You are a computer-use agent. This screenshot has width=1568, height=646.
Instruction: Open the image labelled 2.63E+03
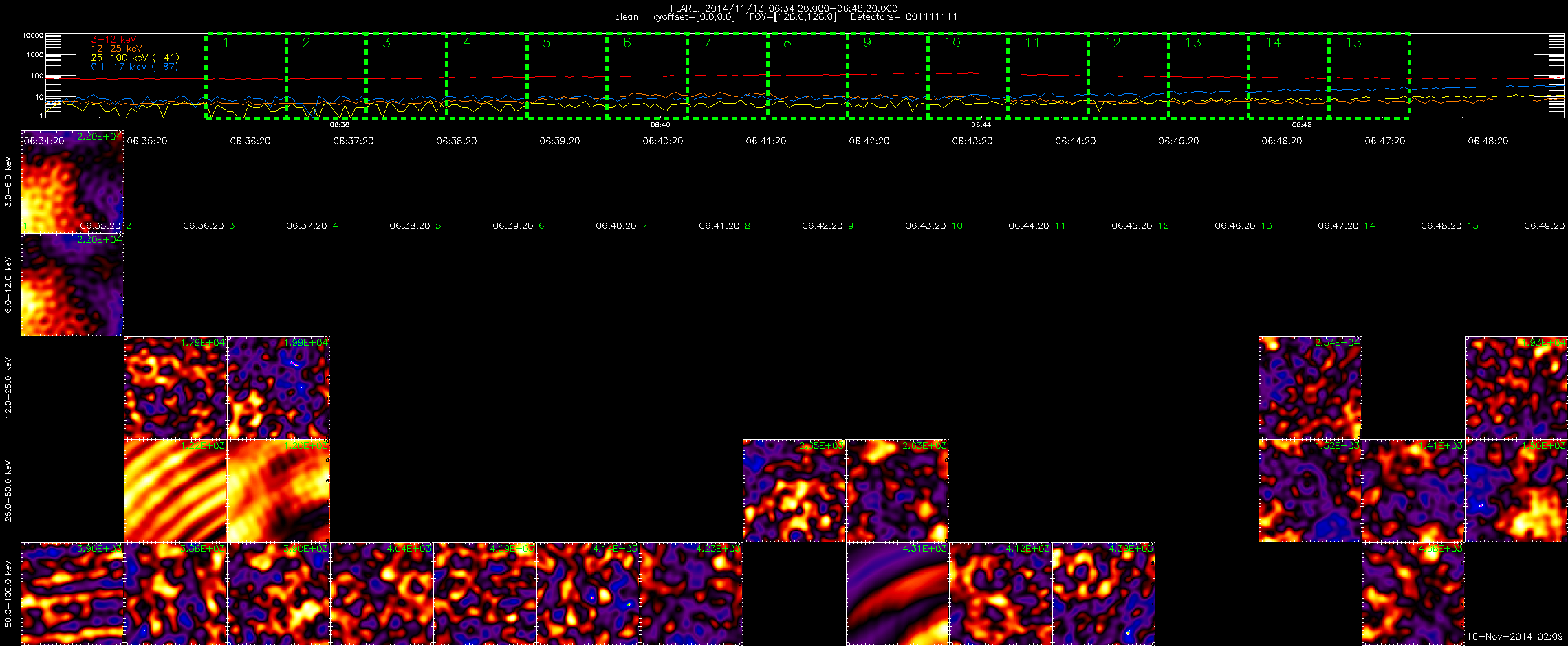click(897, 491)
